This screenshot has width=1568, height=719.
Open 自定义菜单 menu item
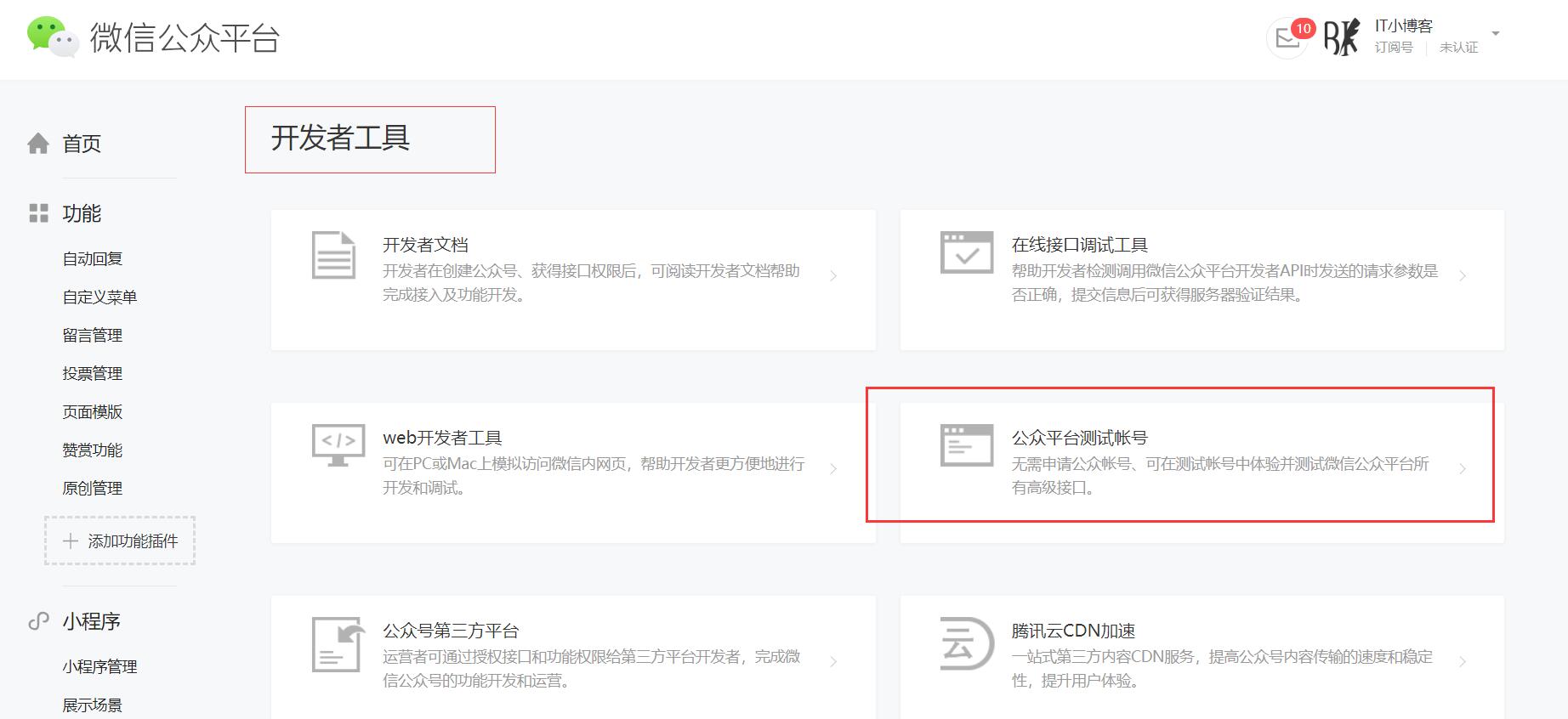pyautogui.click(x=99, y=297)
